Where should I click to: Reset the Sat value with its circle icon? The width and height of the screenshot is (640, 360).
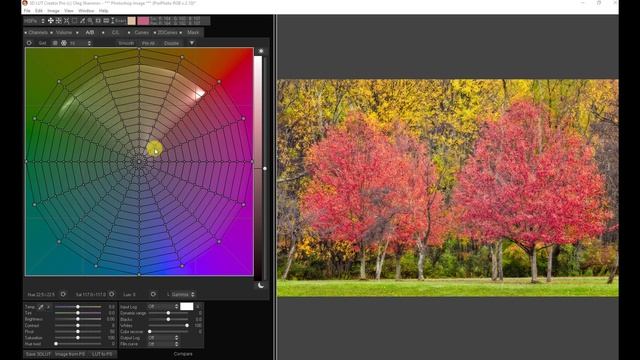pyautogui.click(x=111, y=294)
